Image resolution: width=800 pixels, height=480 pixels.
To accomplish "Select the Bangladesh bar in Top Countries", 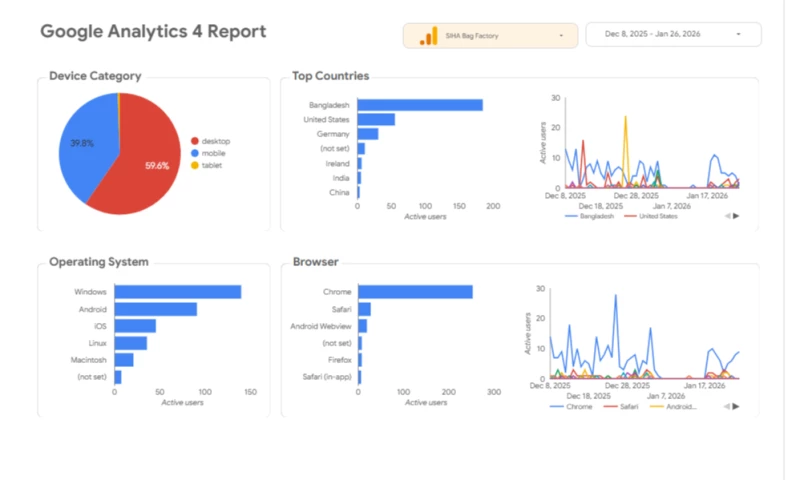I will (x=420, y=105).
